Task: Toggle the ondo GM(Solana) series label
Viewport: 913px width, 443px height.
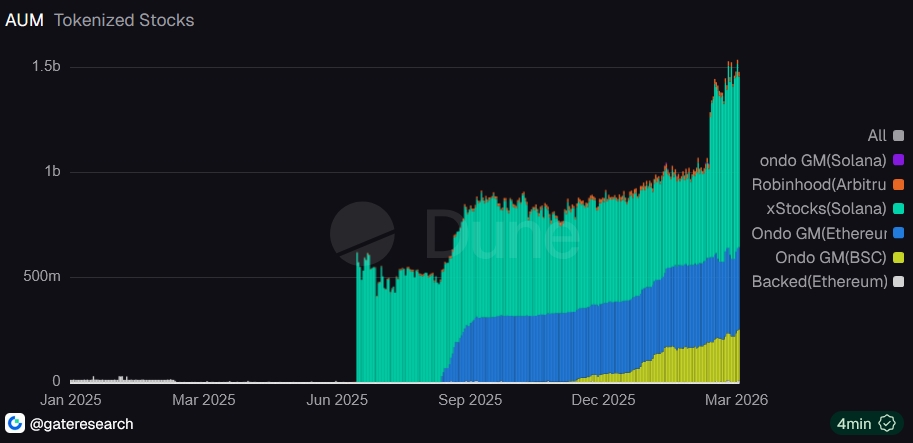Action: tap(823, 160)
